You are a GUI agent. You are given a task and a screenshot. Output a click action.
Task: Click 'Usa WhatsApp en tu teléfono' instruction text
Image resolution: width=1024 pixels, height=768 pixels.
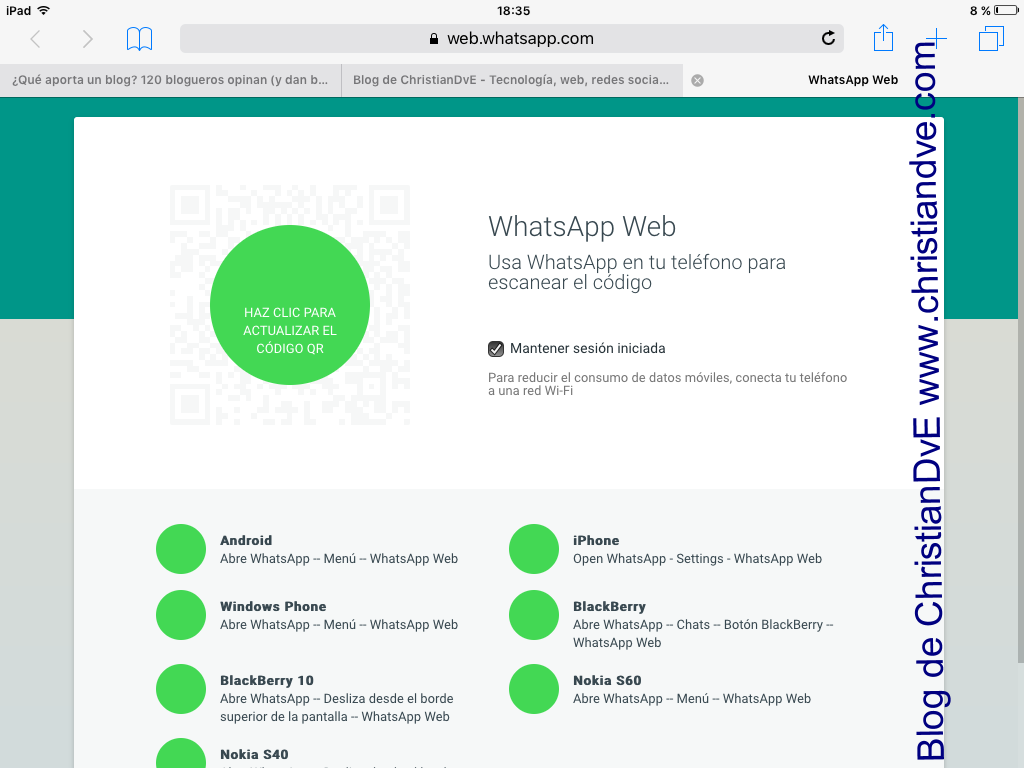click(x=637, y=272)
